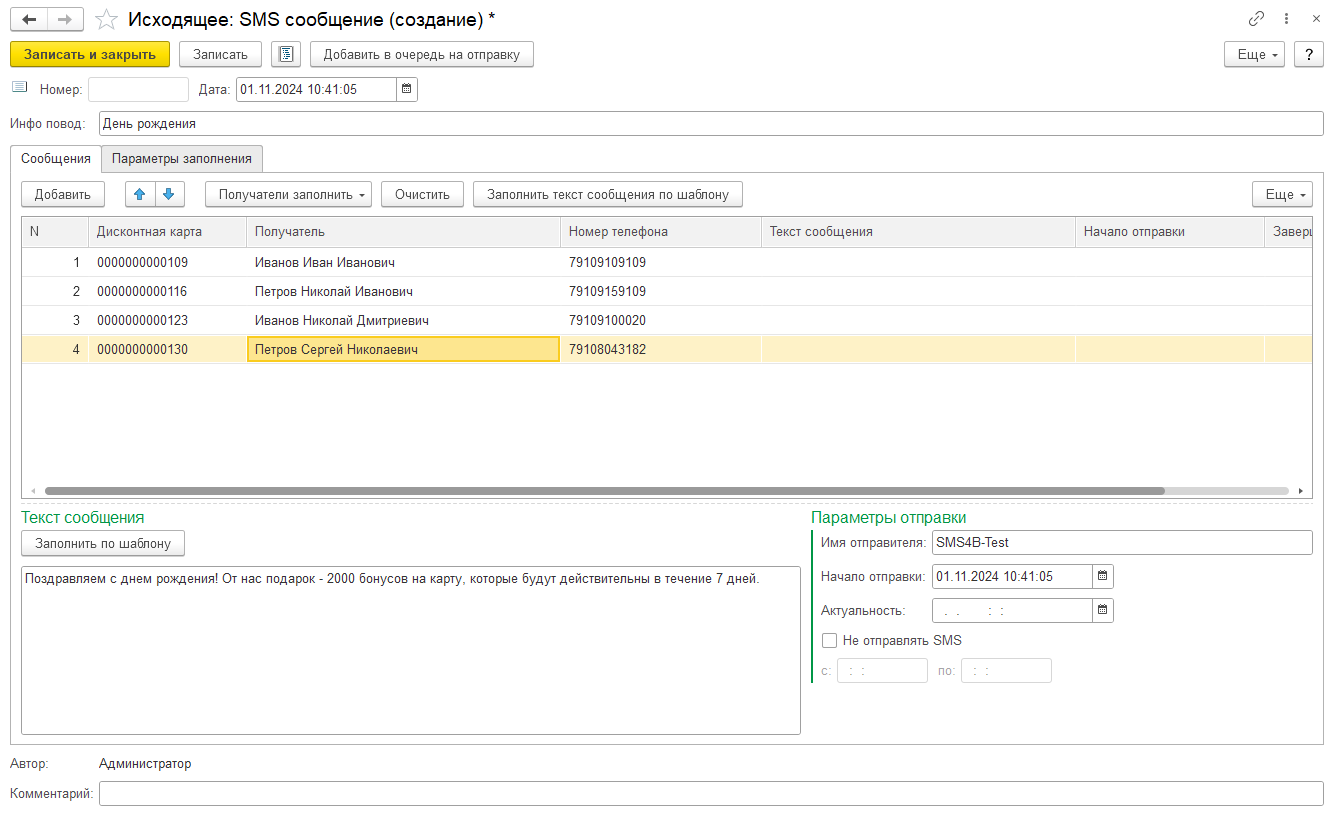Select recipient Иванов Николай Дмитриевич
1340x815 pixels.
(343, 321)
